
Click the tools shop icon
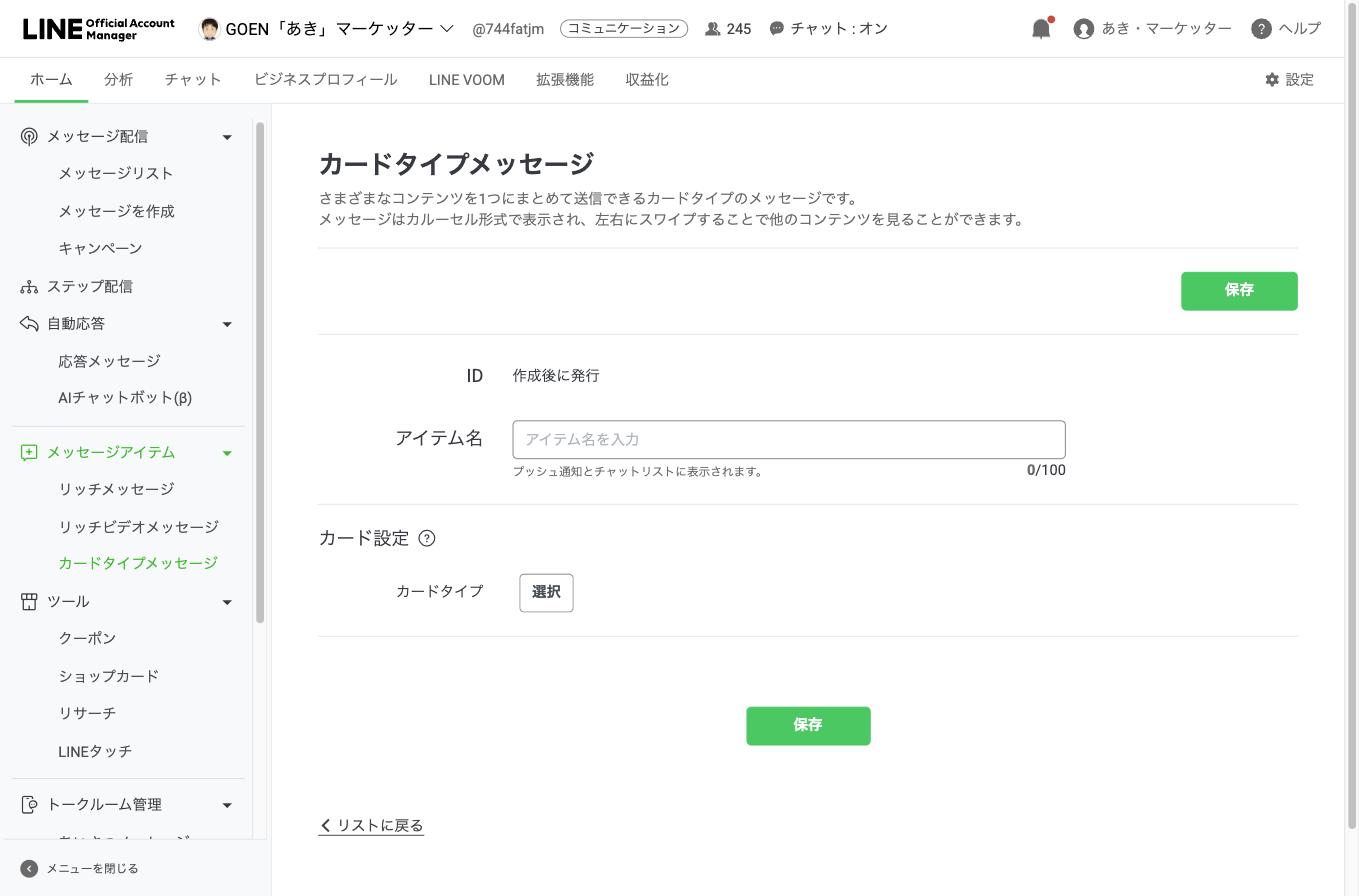coord(29,602)
